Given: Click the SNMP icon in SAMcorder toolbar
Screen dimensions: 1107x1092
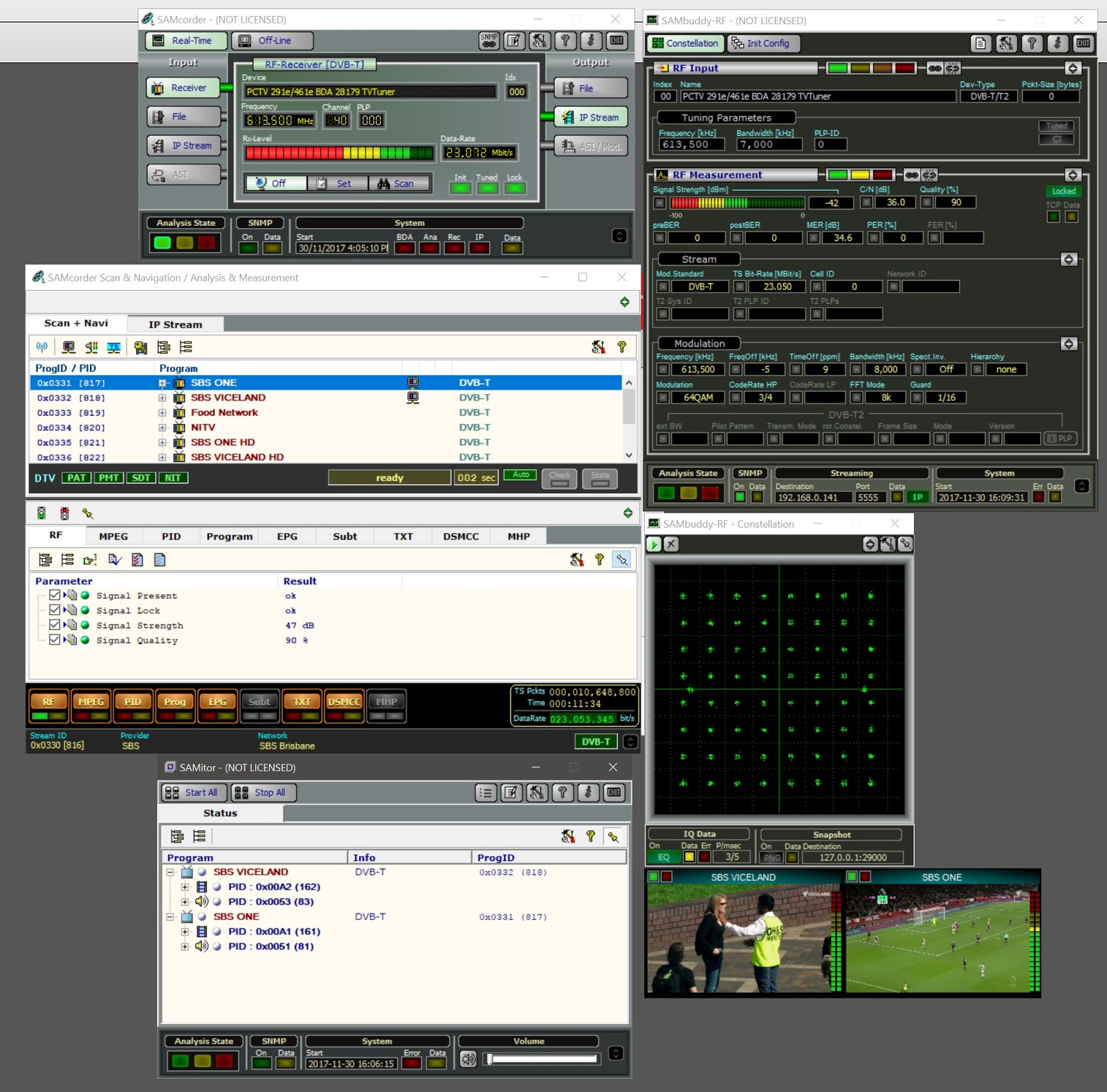Looking at the screenshot, I should [489, 41].
